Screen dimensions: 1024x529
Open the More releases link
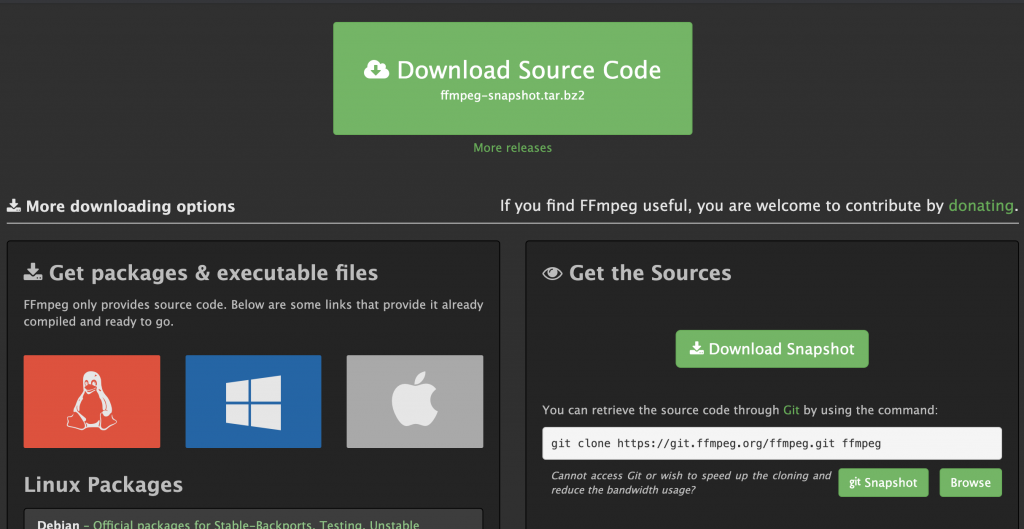point(513,148)
